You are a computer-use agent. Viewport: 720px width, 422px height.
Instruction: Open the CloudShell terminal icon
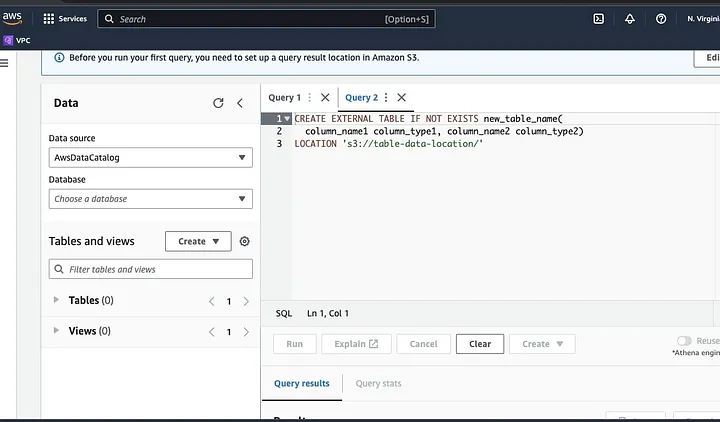click(x=598, y=18)
